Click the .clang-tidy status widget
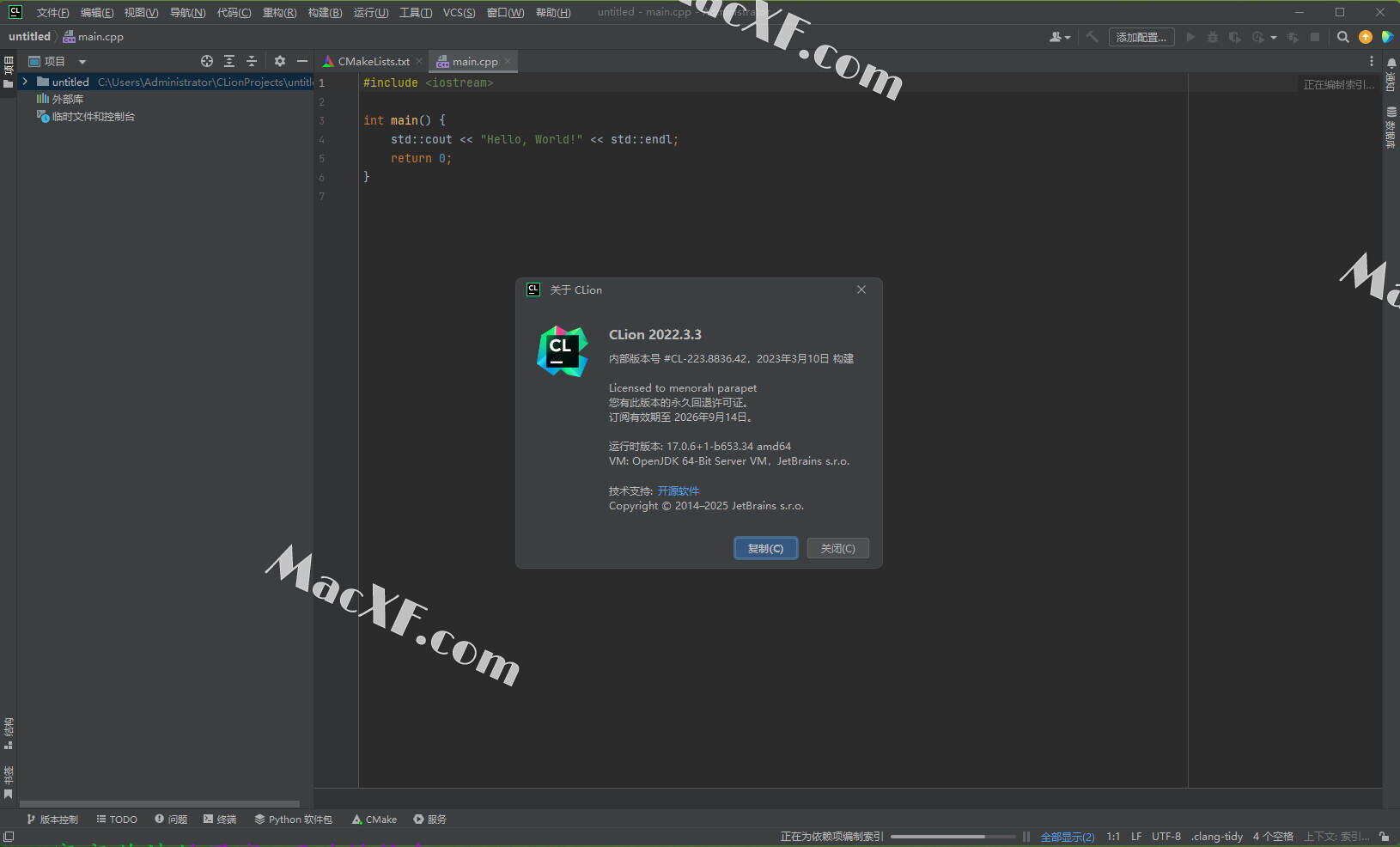1400x847 pixels. 1217,836
